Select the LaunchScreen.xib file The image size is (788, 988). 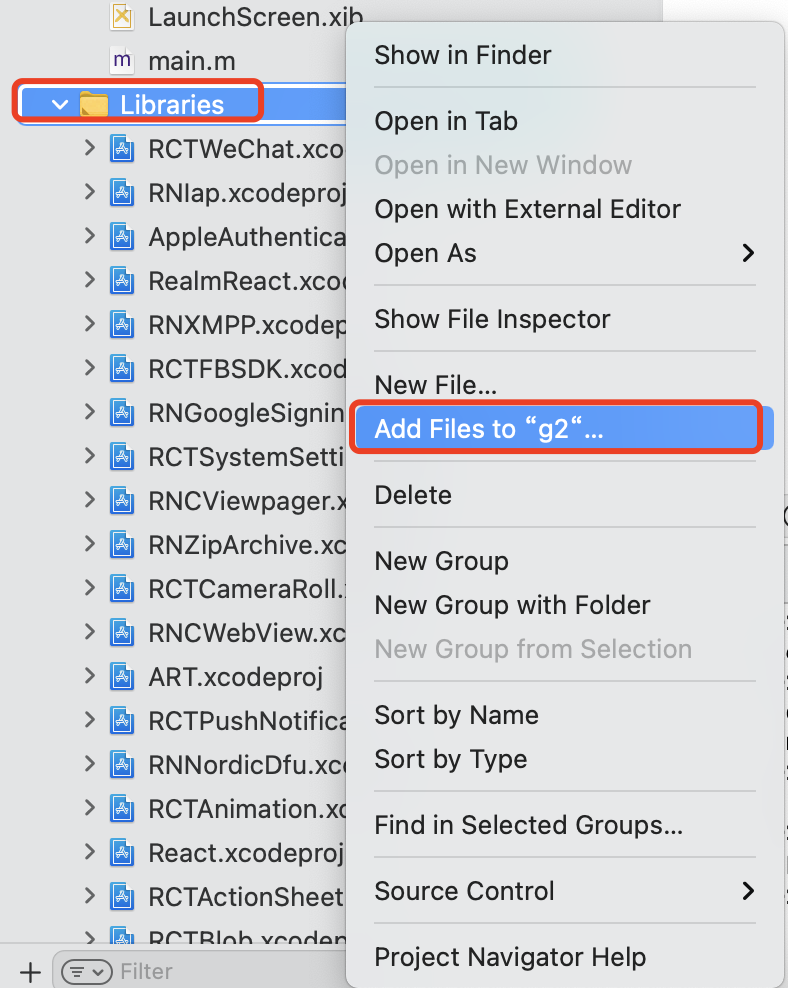pyautogui.click(x=255, y=16)
